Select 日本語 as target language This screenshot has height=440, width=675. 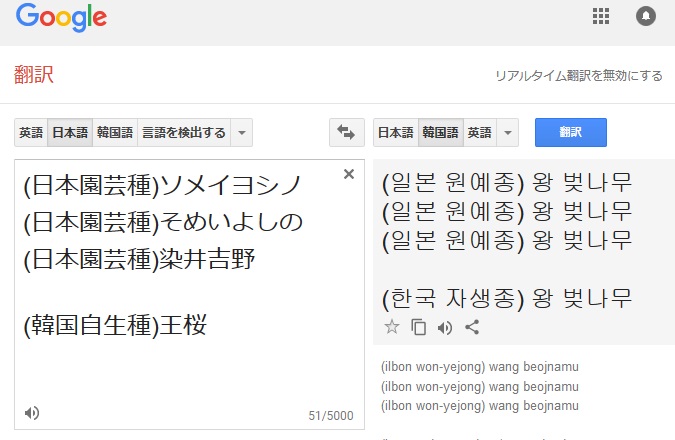point(395,132)
